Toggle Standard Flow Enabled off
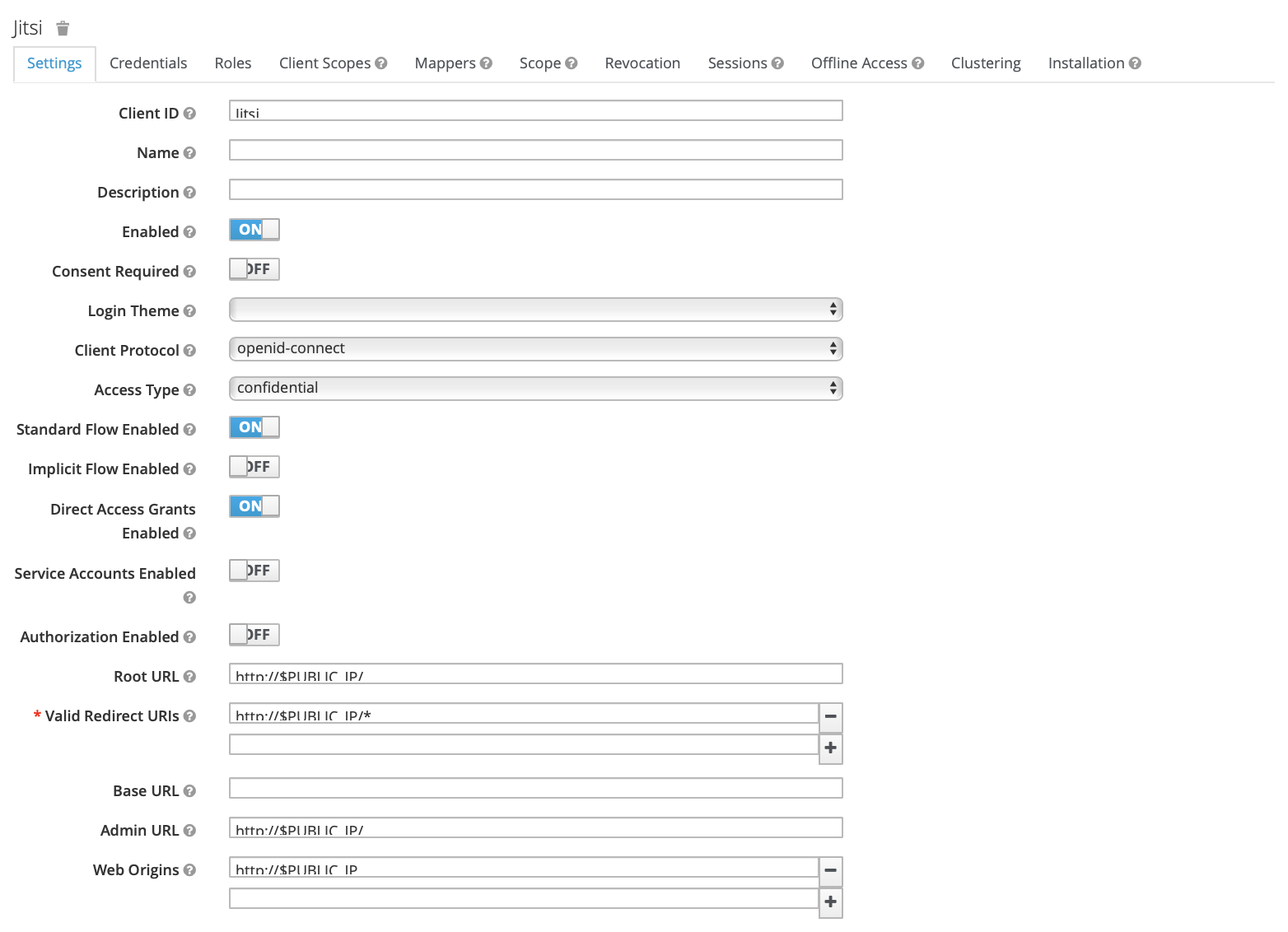1288x932 pixels. [254, 426]
